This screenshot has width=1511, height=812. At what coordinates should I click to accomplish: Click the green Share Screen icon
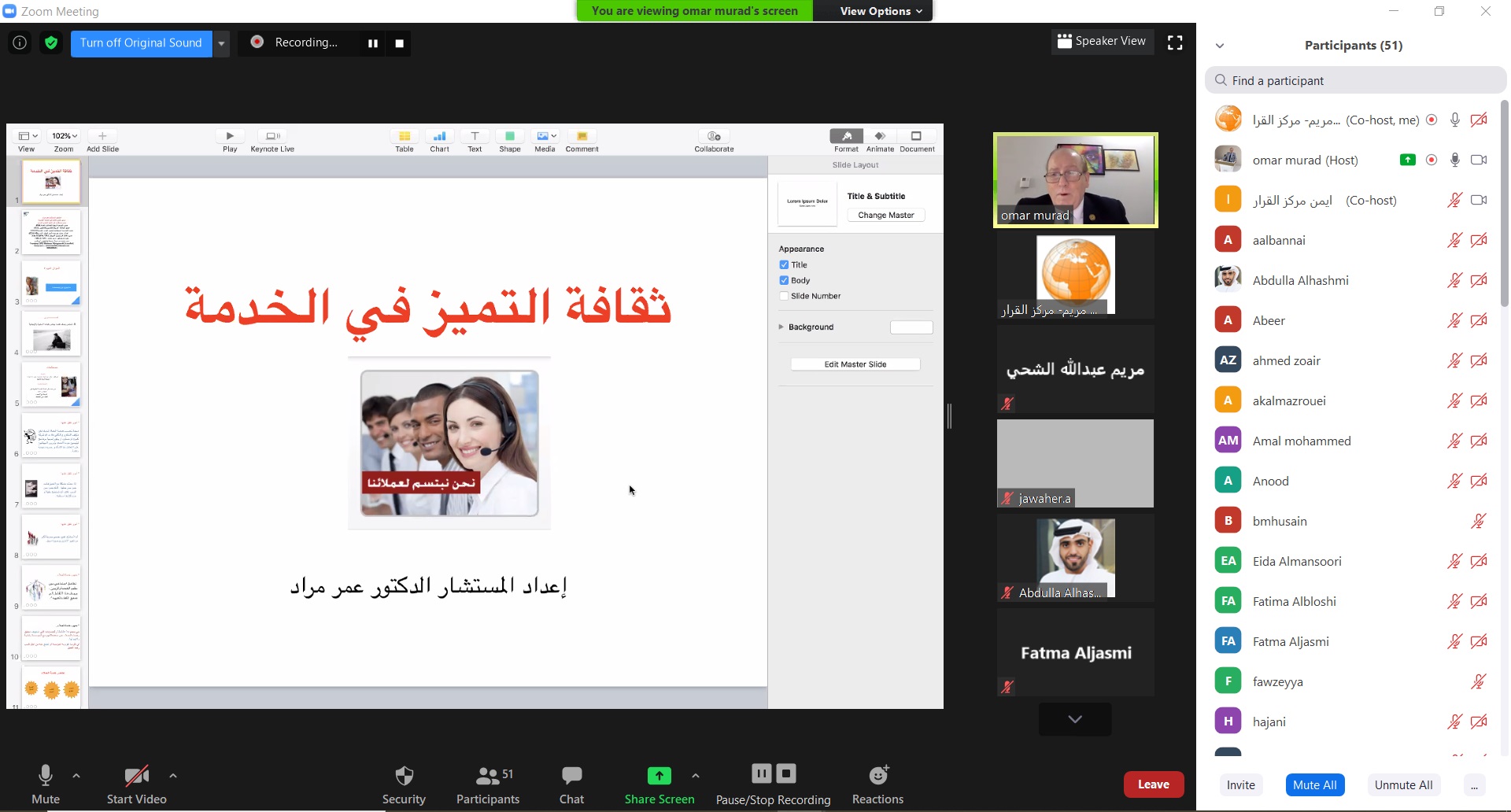point(659,777)
